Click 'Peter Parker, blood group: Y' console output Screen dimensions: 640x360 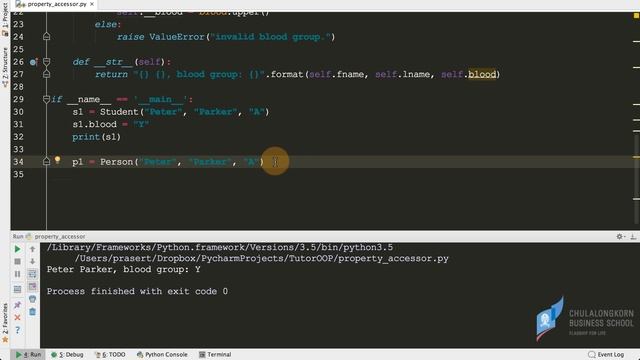click(x=124, y=269)
